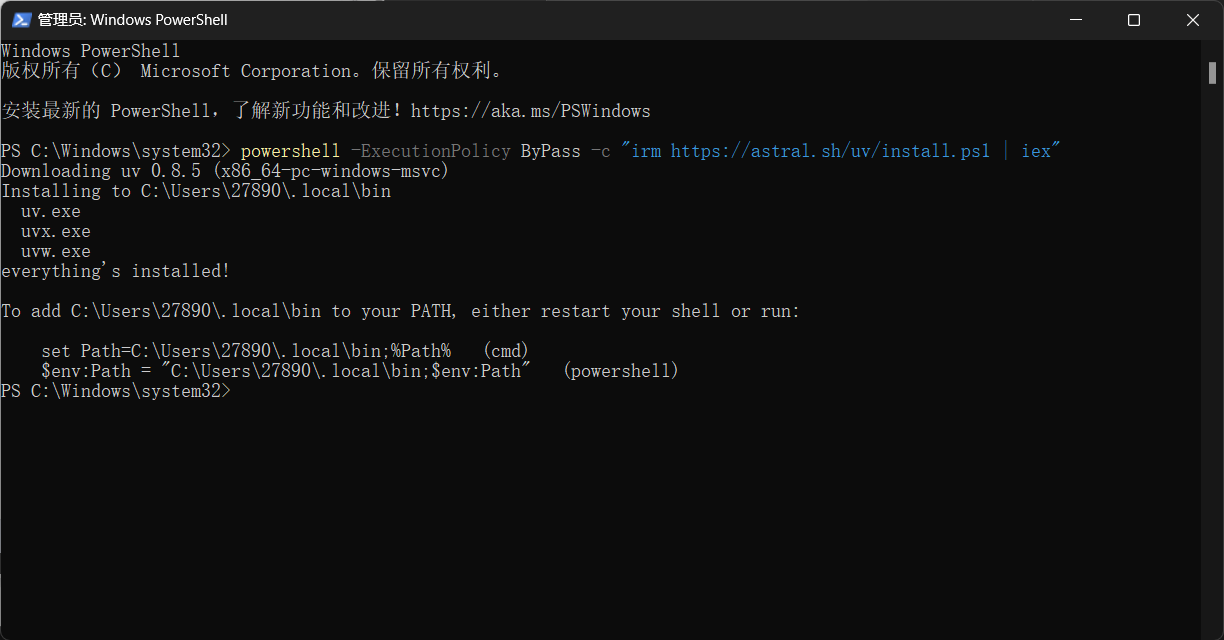
Task: Close the PowerShell window
Action: 1193,20
